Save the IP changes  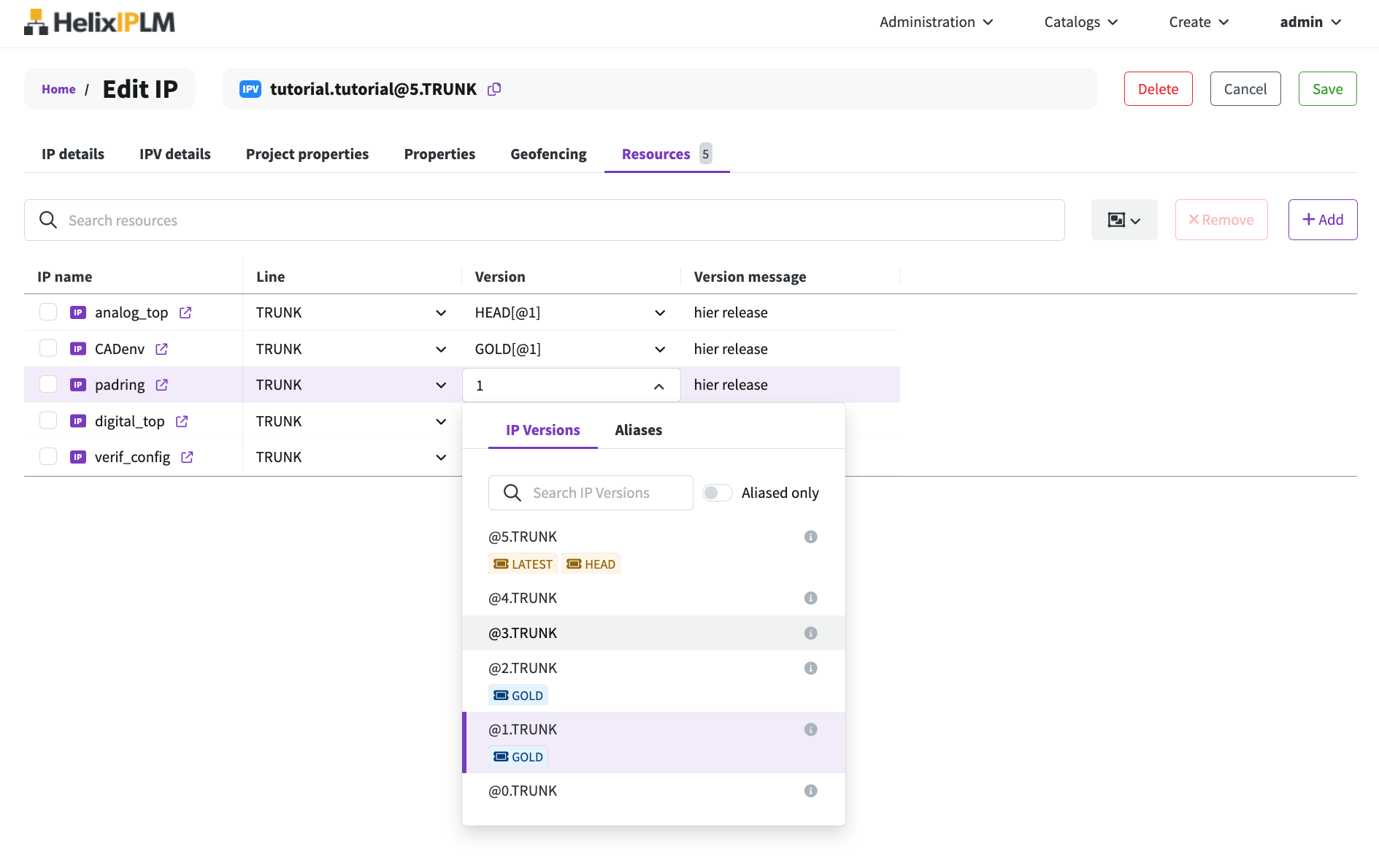1327,89
